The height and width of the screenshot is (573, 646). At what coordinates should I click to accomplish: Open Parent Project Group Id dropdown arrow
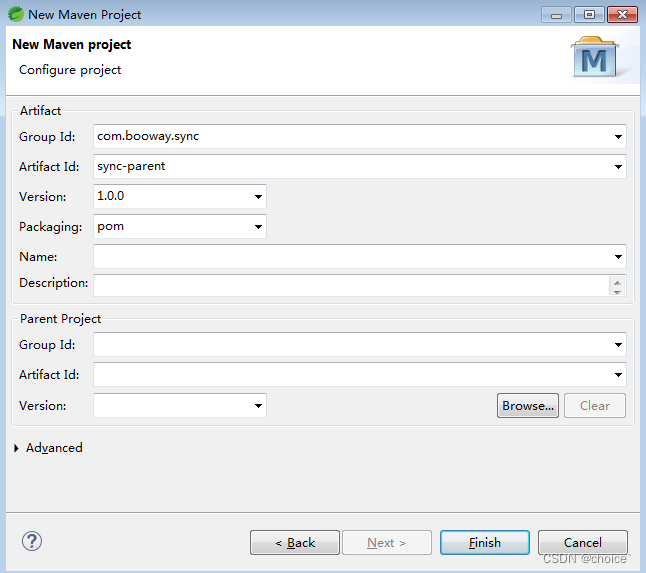[618, 344]
